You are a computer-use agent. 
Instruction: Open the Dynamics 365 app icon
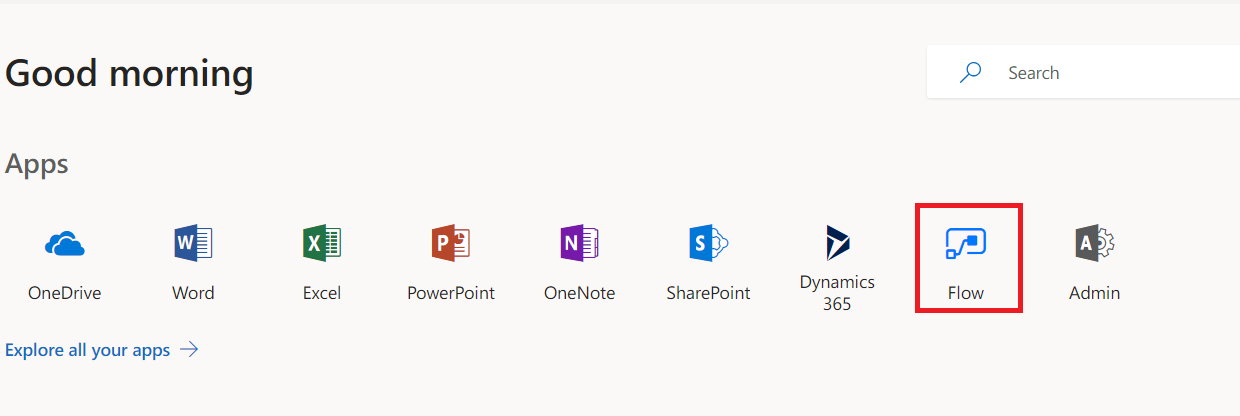[837, 243]
